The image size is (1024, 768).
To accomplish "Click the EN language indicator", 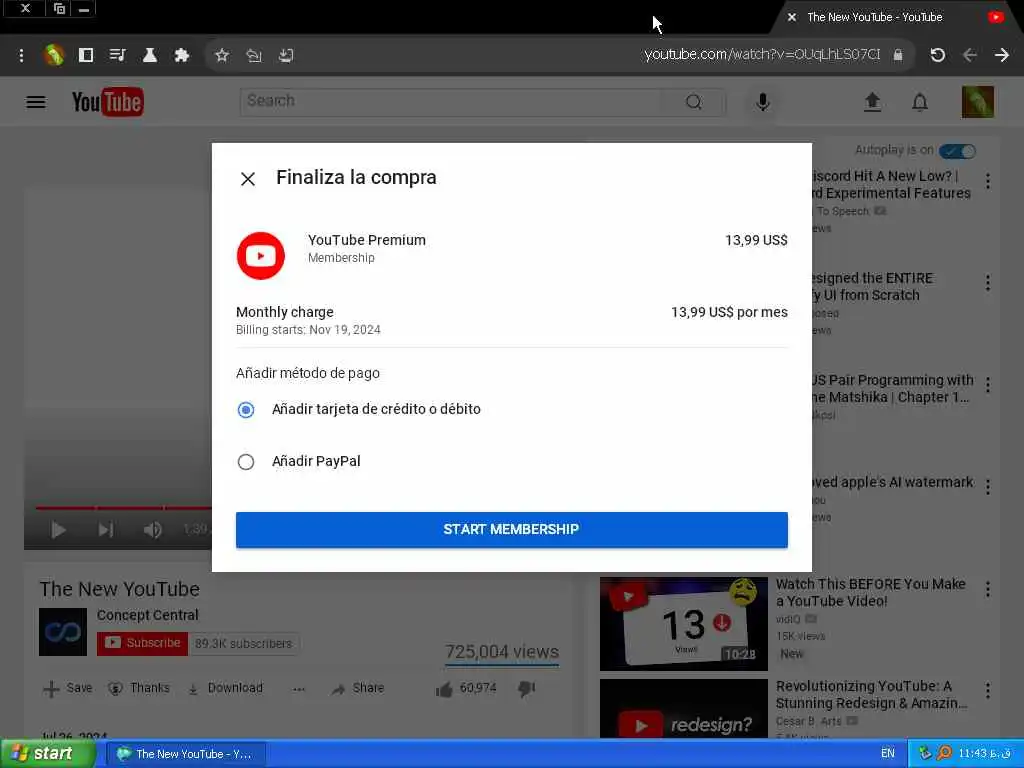I will click(888, 754).
